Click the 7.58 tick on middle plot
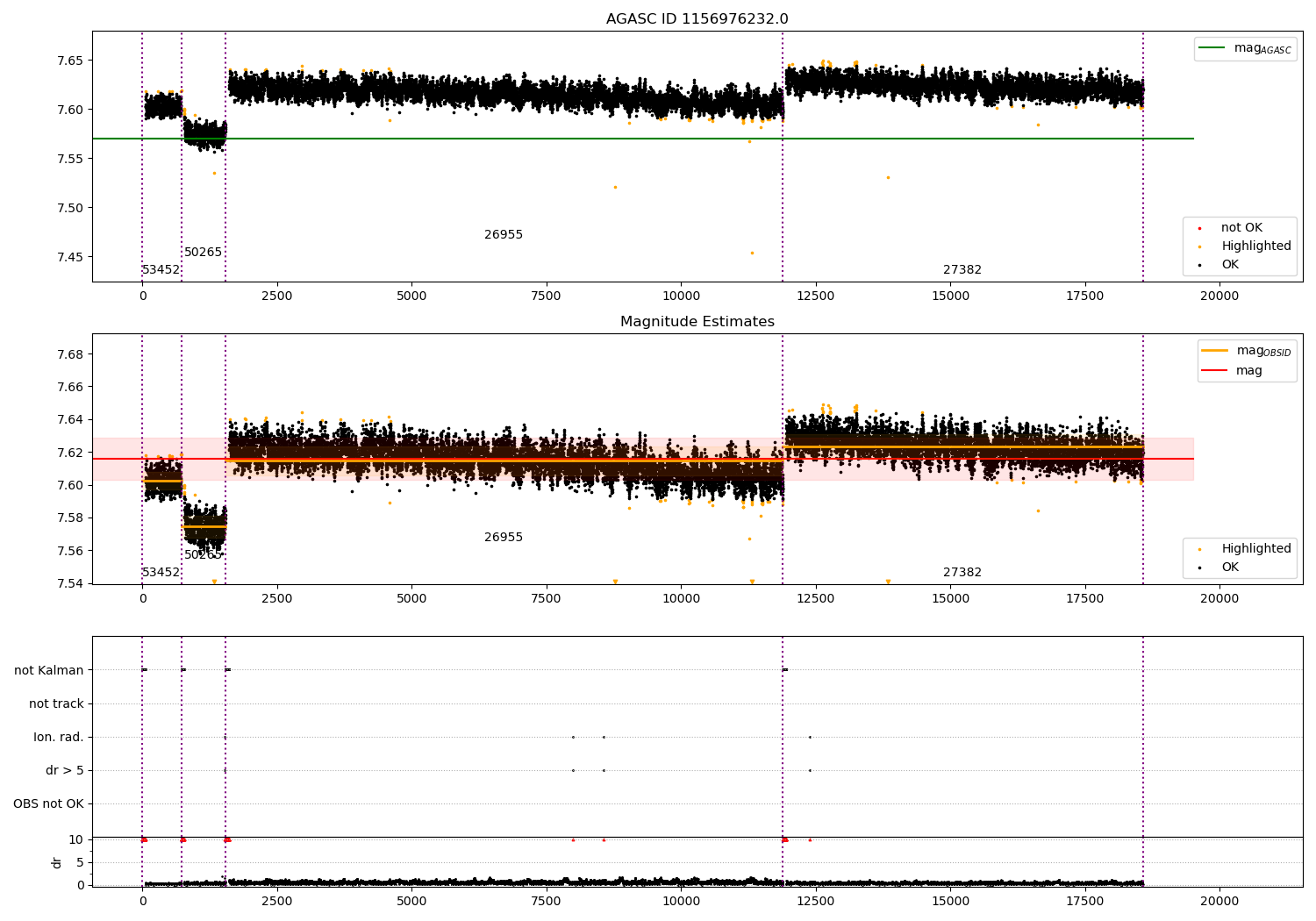 [70, 518]
